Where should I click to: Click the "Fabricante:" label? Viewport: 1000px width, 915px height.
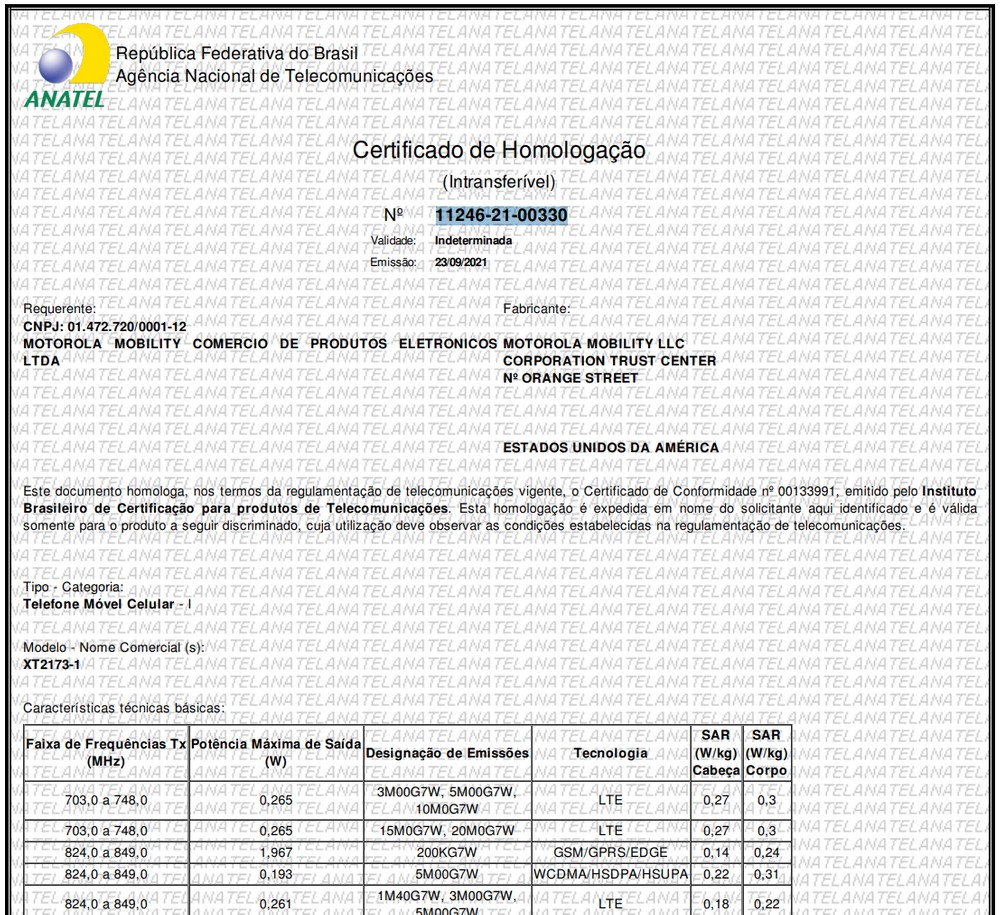coord(536,309)
